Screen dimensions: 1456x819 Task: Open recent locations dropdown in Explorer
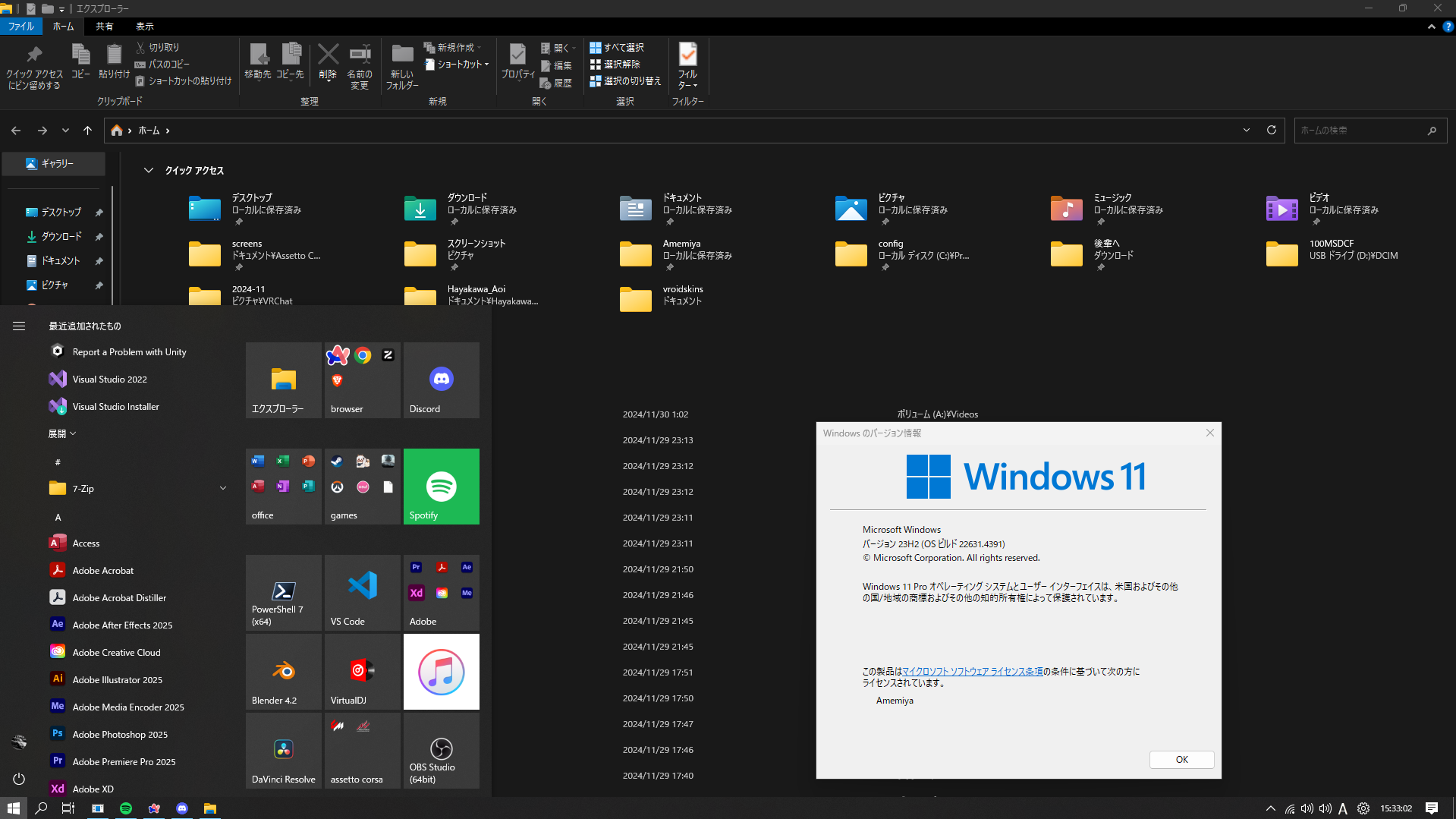[66, 131]
